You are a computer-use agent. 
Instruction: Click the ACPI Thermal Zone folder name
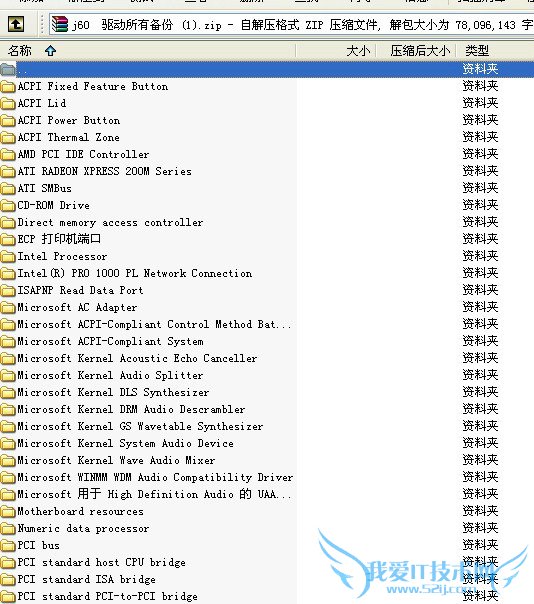(69, 138)
